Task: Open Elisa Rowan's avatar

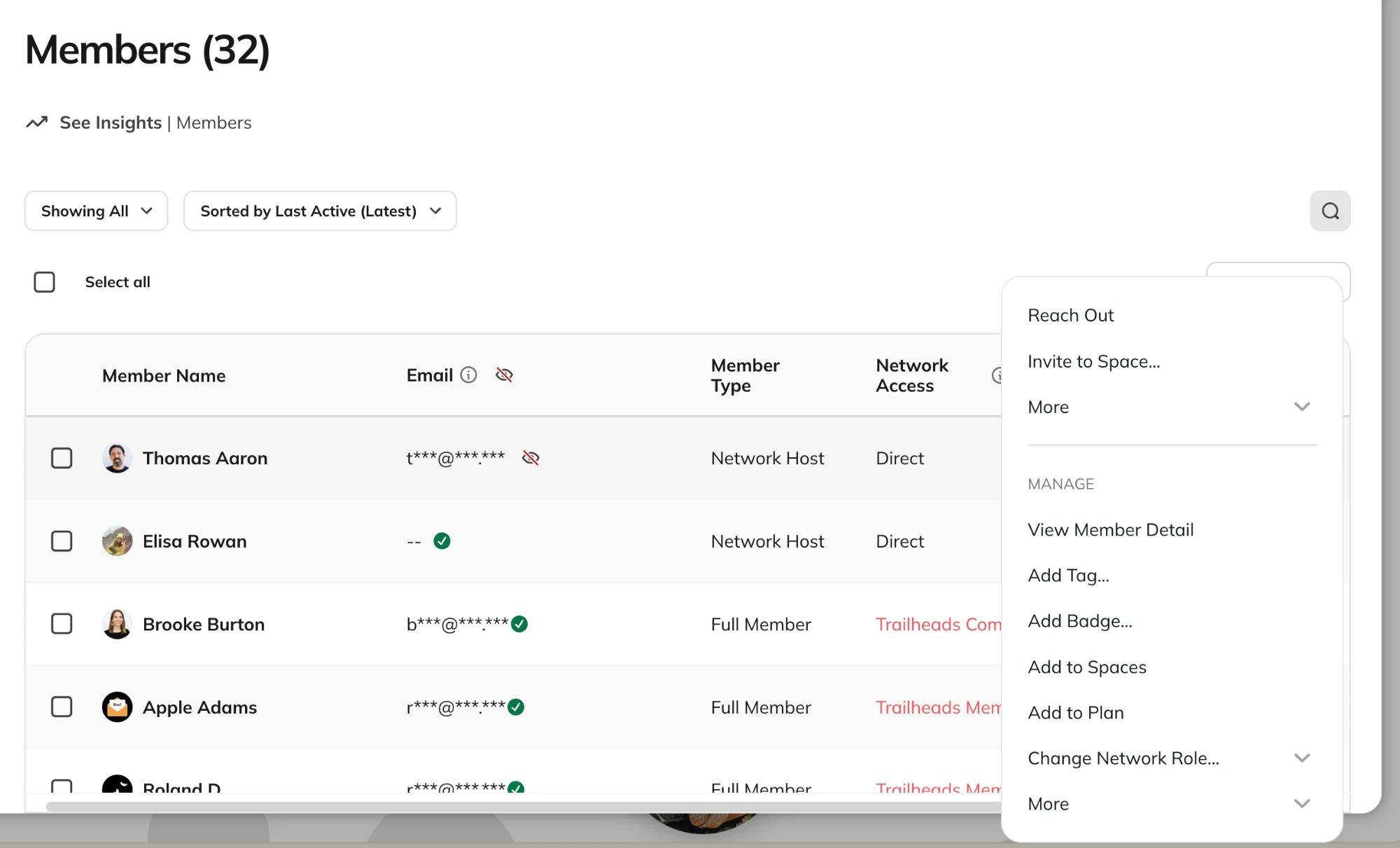Action: [x=117, y=541]
